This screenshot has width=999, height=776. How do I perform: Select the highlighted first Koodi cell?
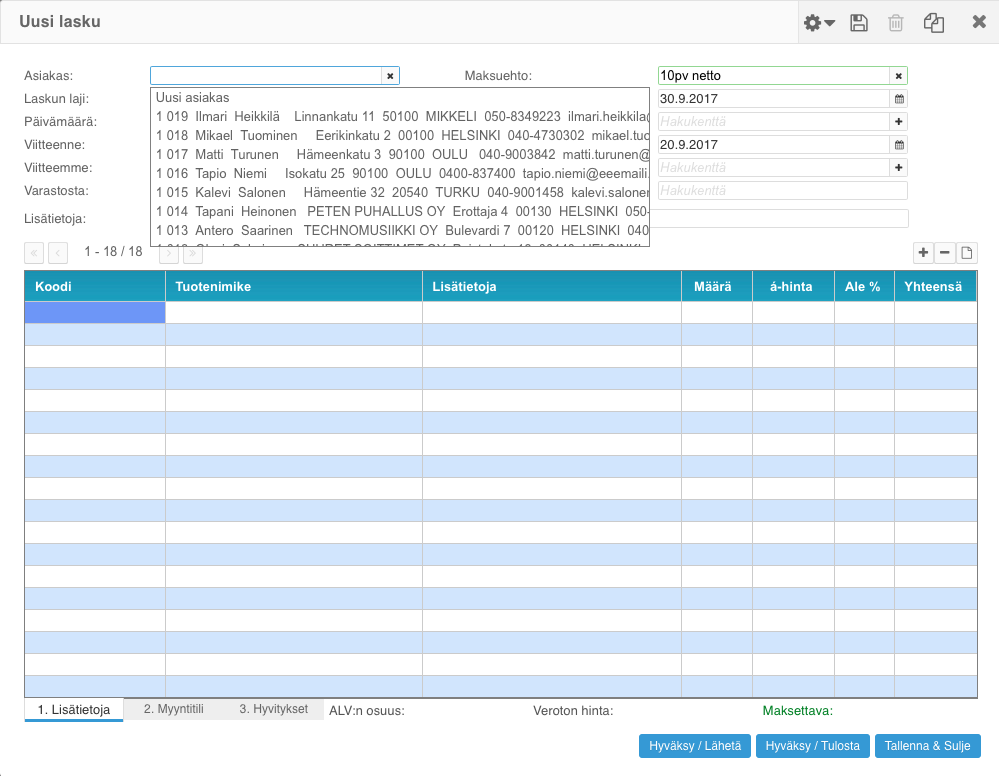[95, 313]
